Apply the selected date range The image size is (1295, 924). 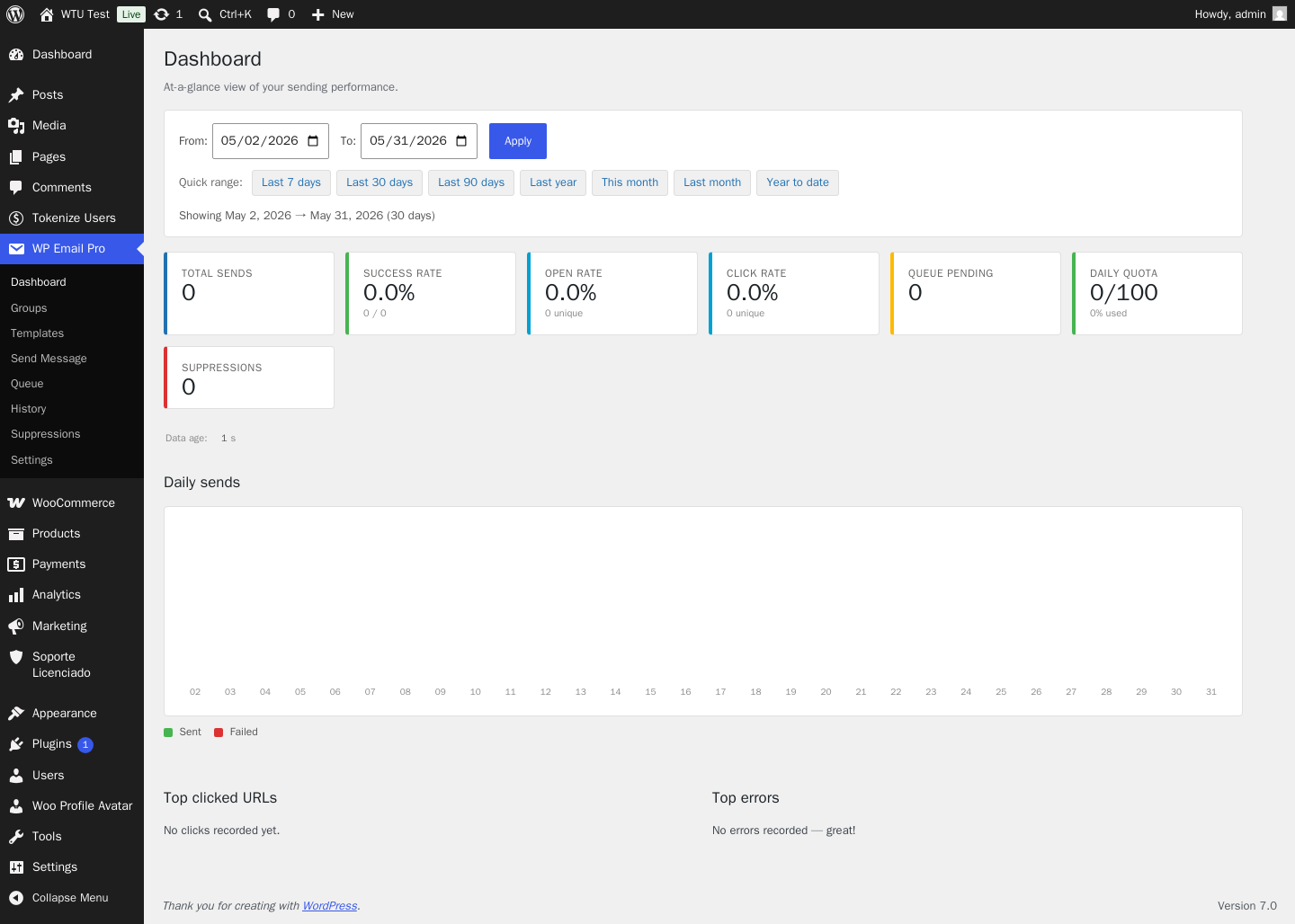(x=518, y=141)
